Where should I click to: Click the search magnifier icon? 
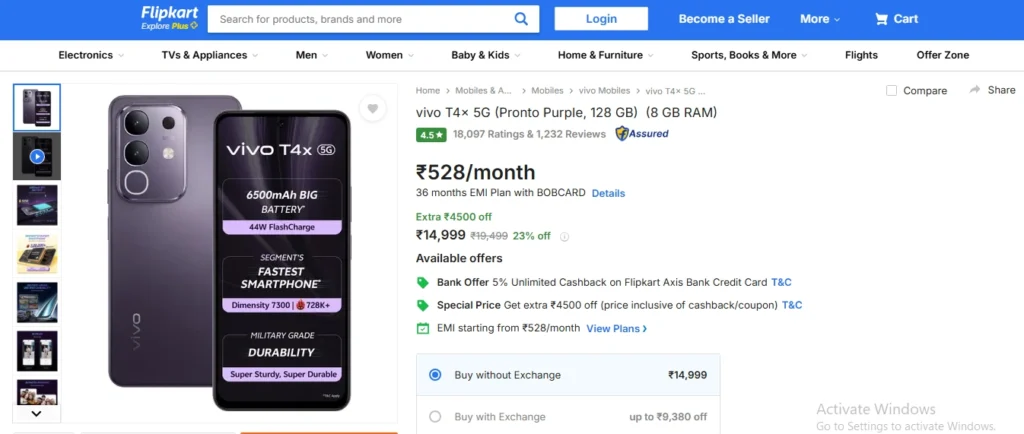tap(521, 19)
